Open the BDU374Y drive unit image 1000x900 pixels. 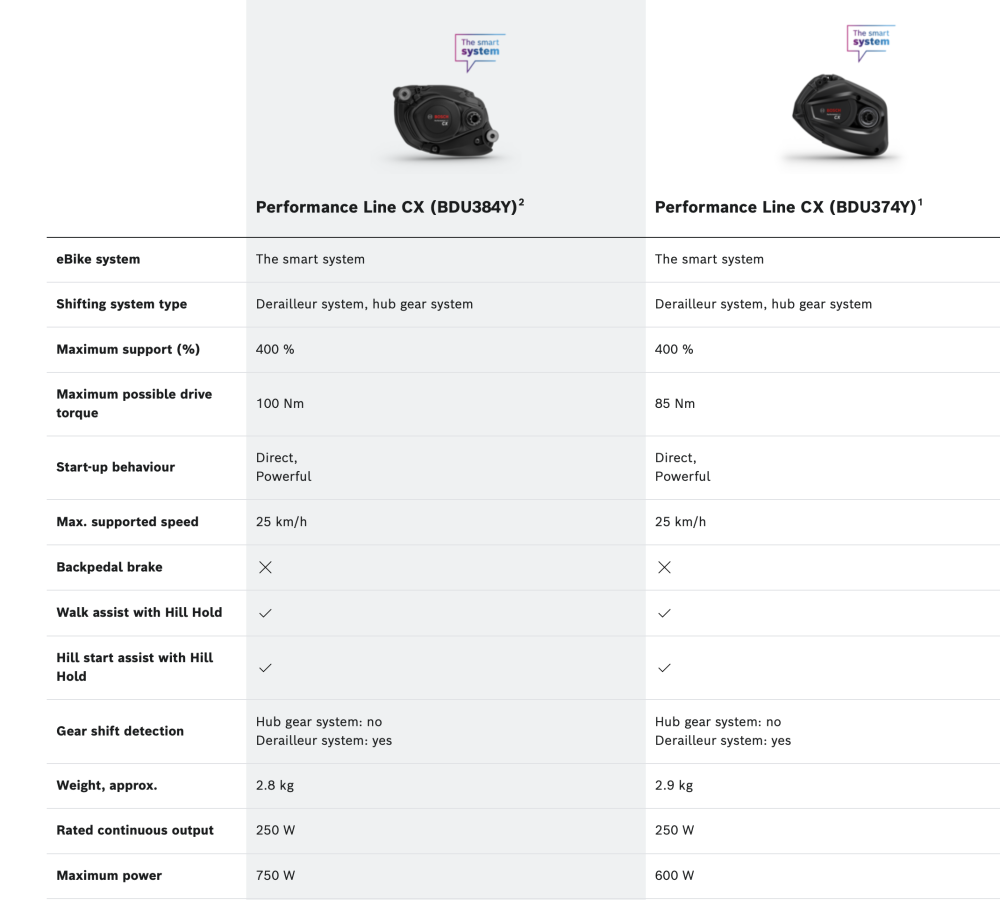[838, 115]
